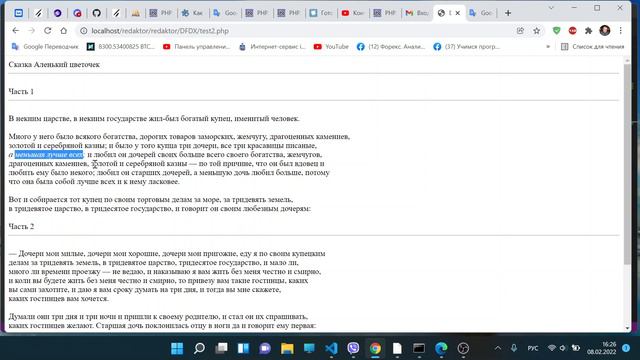Screen dimensions: 640x360
Task: Open the (37) Учимся прогр... bookmark
Action: point(467,47)
